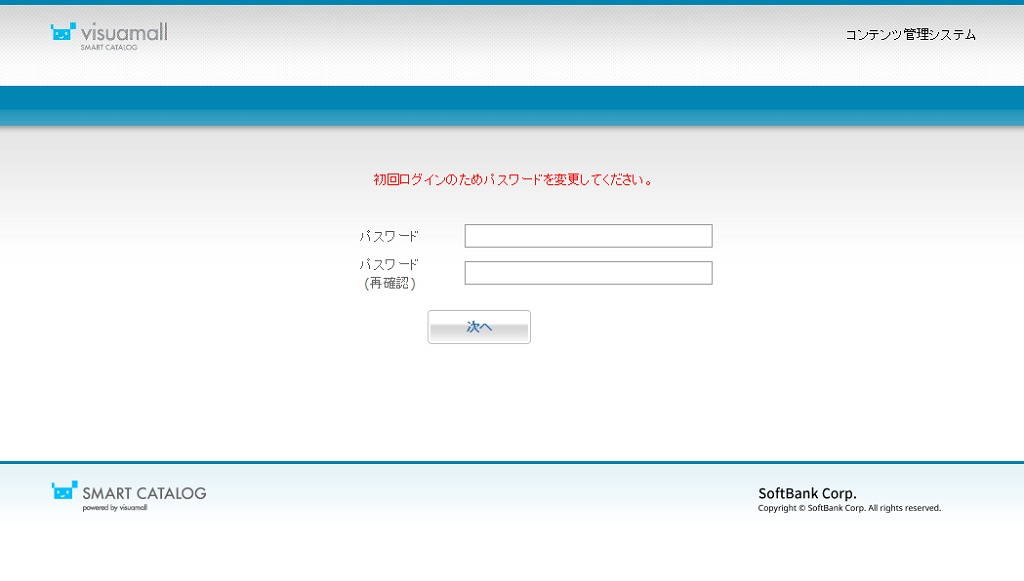
Task: Focus the パスワード input field
Action: (588, 236)
